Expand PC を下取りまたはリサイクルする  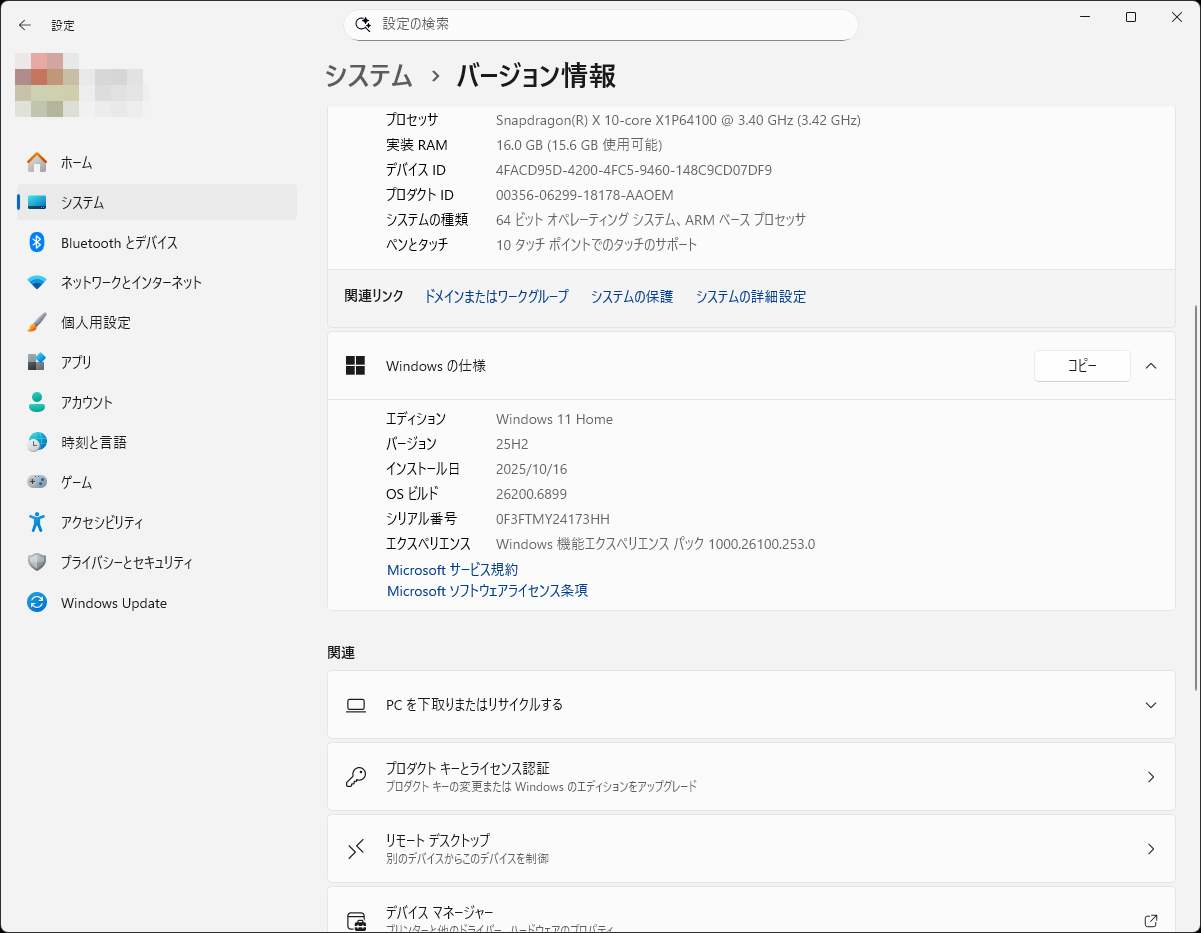1150,705
